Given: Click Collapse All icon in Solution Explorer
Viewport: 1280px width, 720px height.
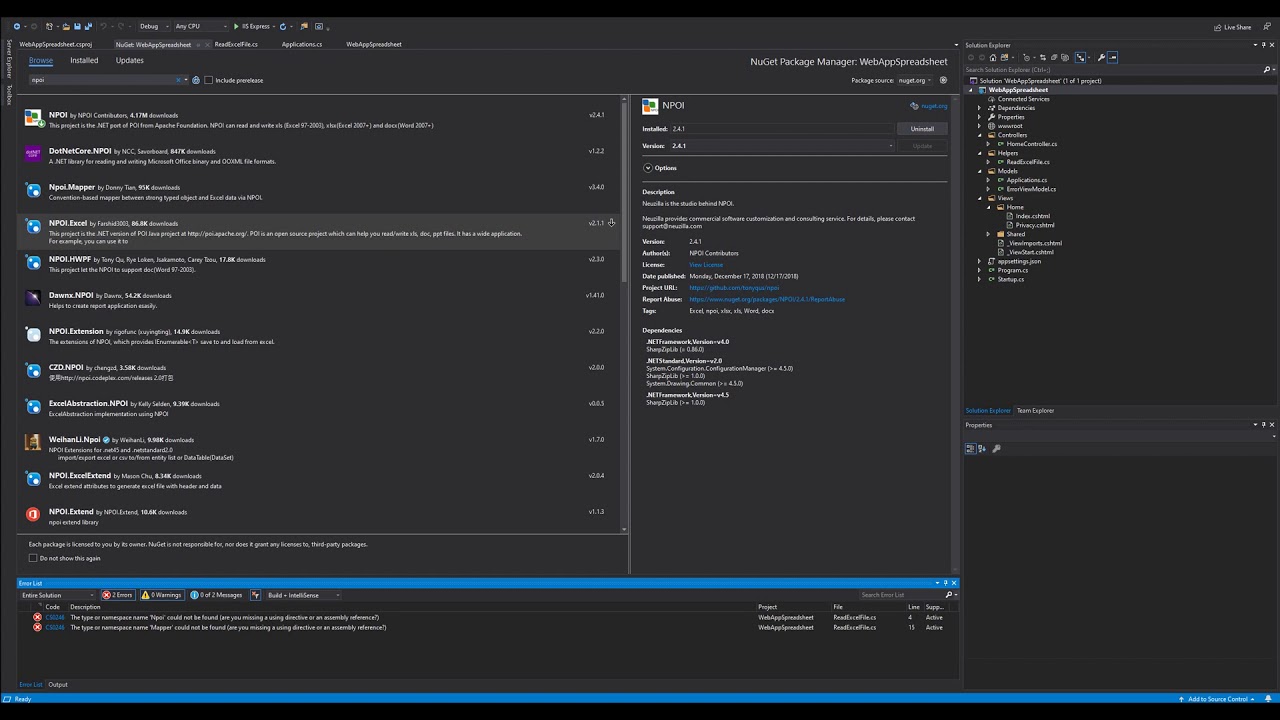Looking at the screenshot, I should [x=1054, y=57].
